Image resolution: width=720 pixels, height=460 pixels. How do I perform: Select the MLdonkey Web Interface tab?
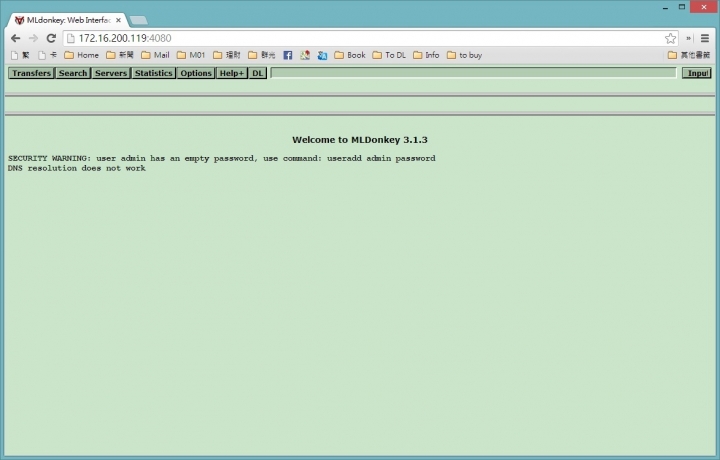pyautogui.click(x=68, y=20)
